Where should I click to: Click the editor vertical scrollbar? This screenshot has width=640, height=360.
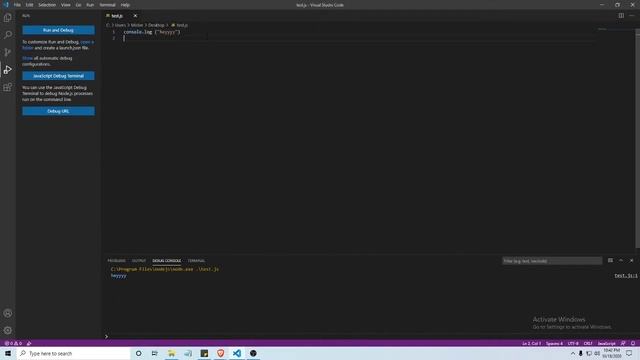coord(638,139)
